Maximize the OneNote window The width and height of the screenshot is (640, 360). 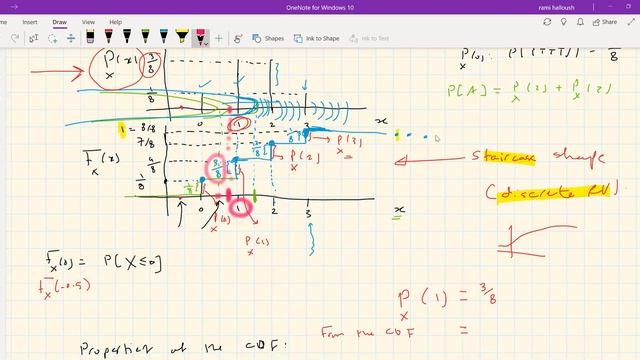(x=629, y=7)
